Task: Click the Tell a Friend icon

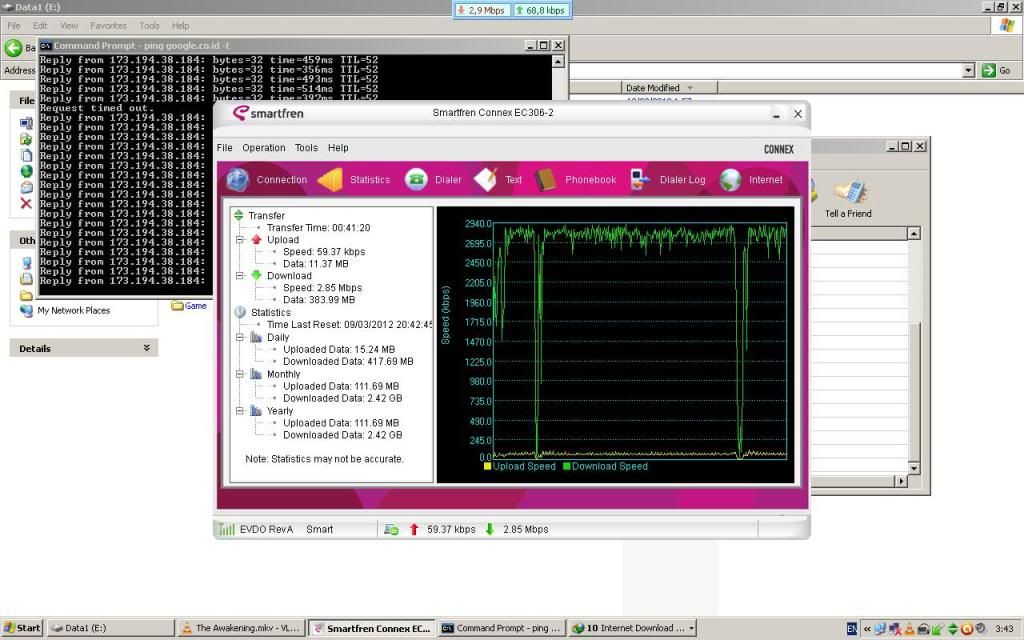Action: pyautogui.click(x=850, y=191)
